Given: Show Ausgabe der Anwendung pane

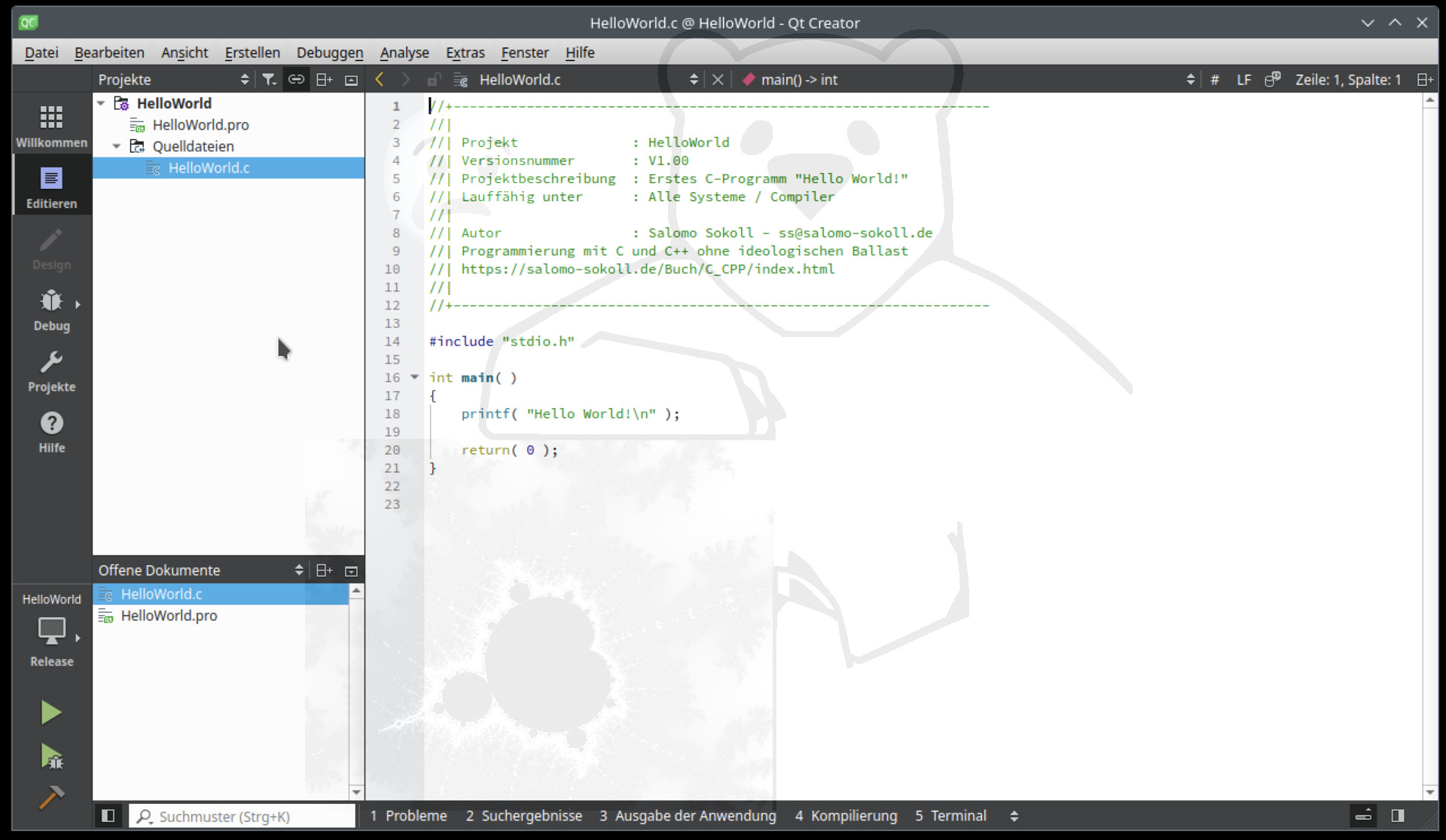Looking at the screenshot, I should coord(688,816).
